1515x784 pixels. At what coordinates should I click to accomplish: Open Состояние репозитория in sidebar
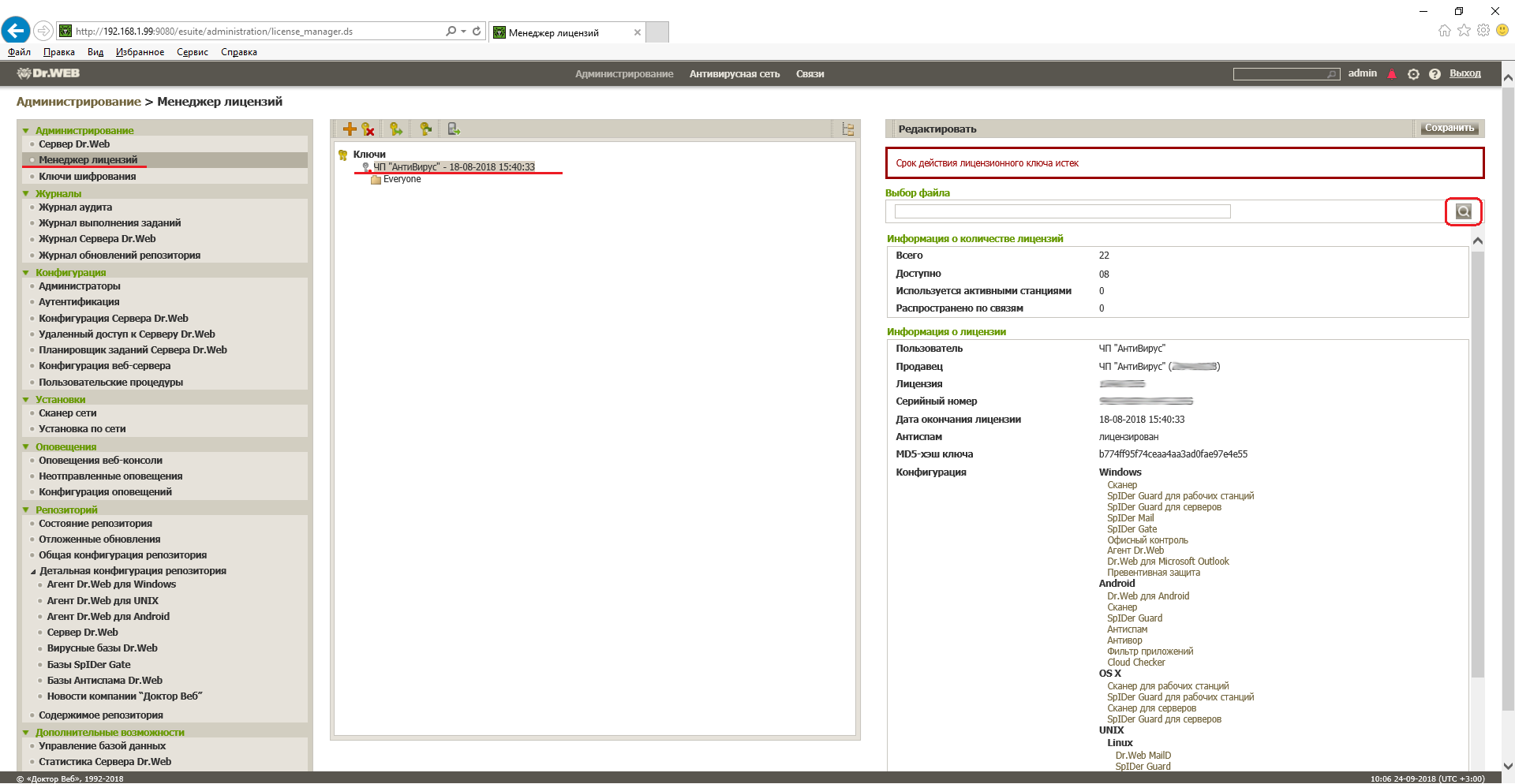point(95,524)
